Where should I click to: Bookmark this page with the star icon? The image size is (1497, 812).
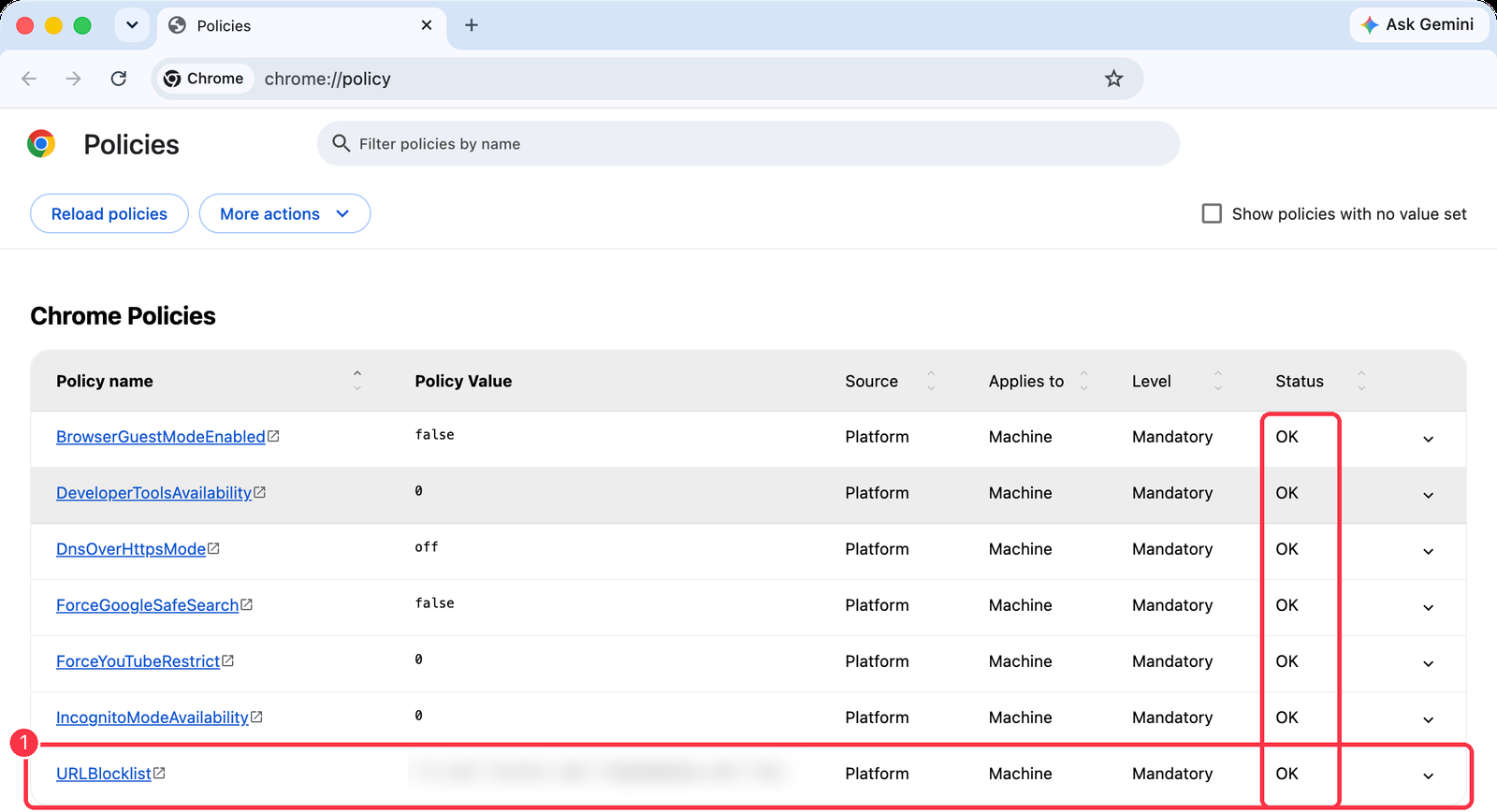coord(1113,79)
